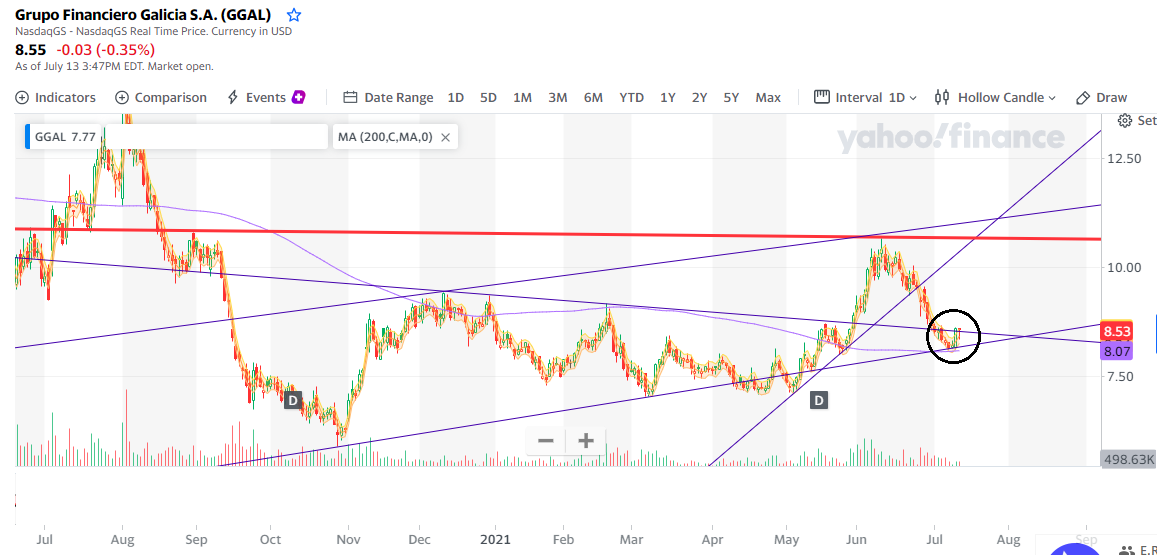This screenshot has width=1157, height=555.
Task: Click the MA (200,C,MA,0) indicator label
Action: point(384,137)
